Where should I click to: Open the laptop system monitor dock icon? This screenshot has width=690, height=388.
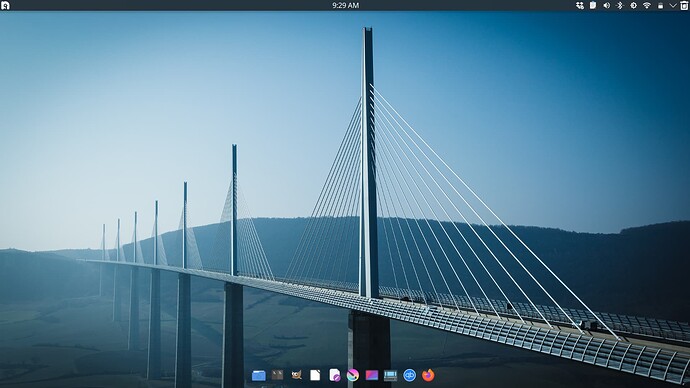click(x=390, y=375)
